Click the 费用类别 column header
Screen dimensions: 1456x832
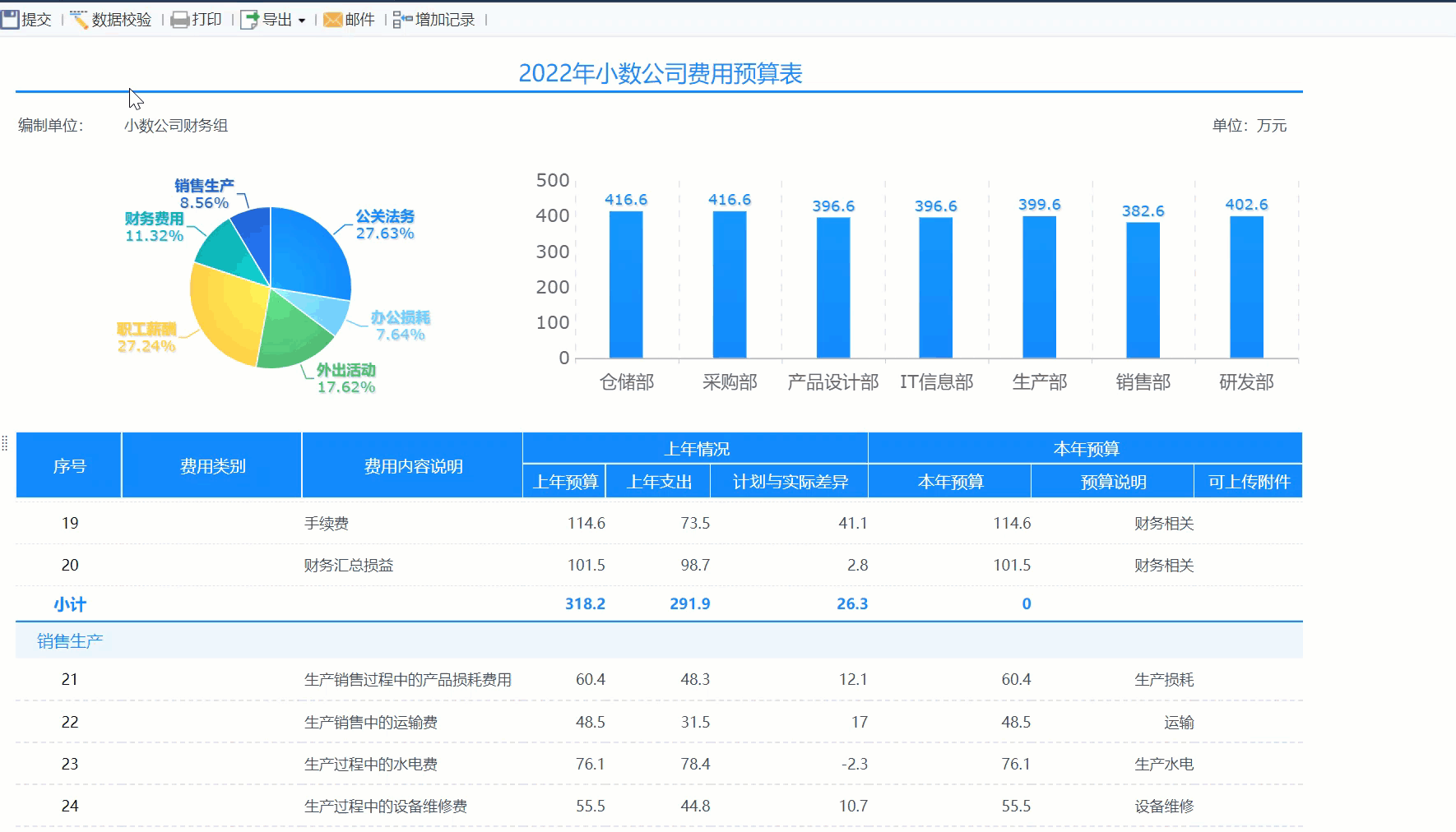point(212,466)
